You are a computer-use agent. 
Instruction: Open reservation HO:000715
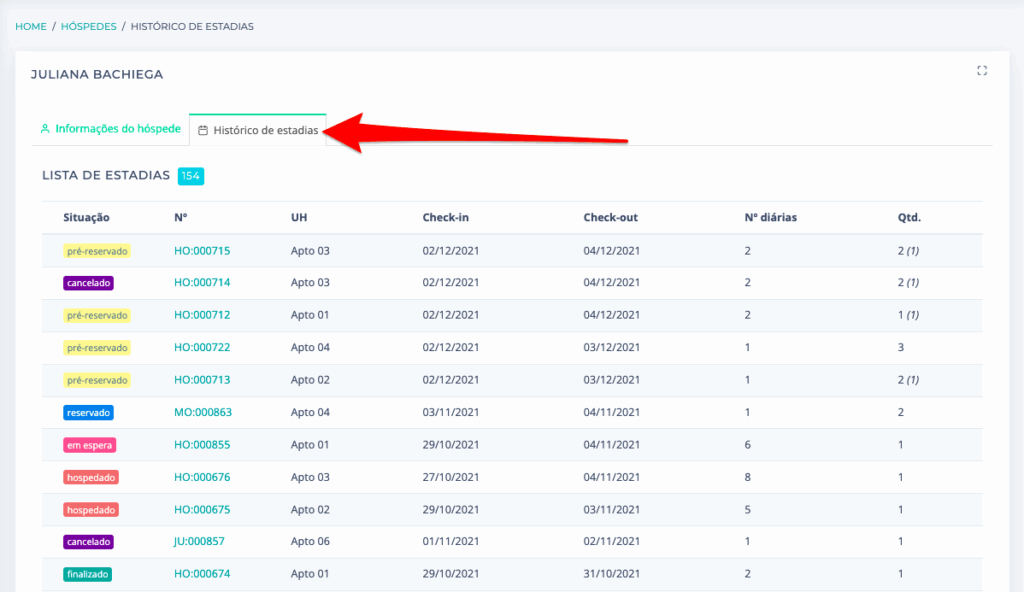pyautogui.click(x=202, y=250)
